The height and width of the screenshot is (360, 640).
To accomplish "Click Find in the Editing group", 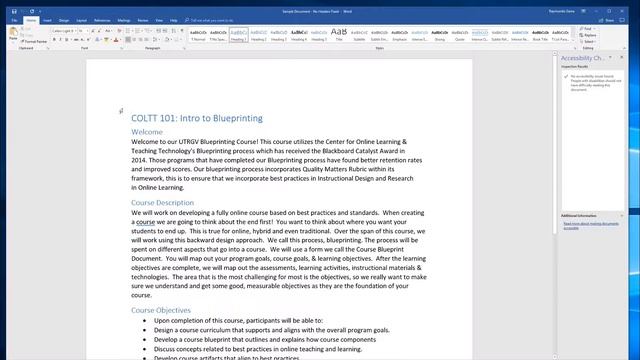I will 587,29.
